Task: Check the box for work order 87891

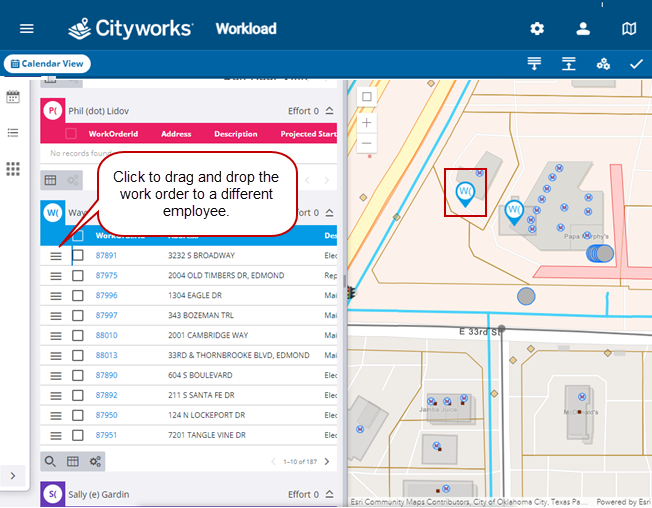Action: click(77, 255)
